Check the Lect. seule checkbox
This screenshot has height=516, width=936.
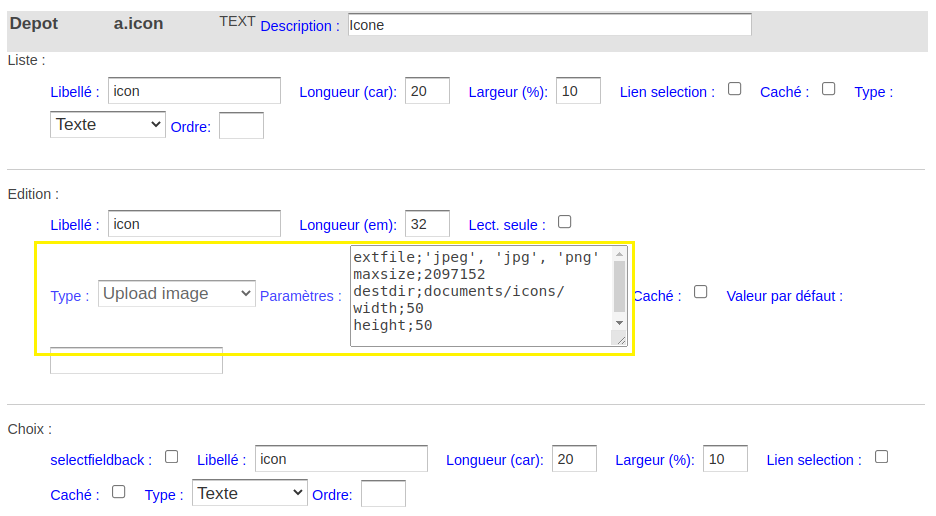tap(564, 222)
